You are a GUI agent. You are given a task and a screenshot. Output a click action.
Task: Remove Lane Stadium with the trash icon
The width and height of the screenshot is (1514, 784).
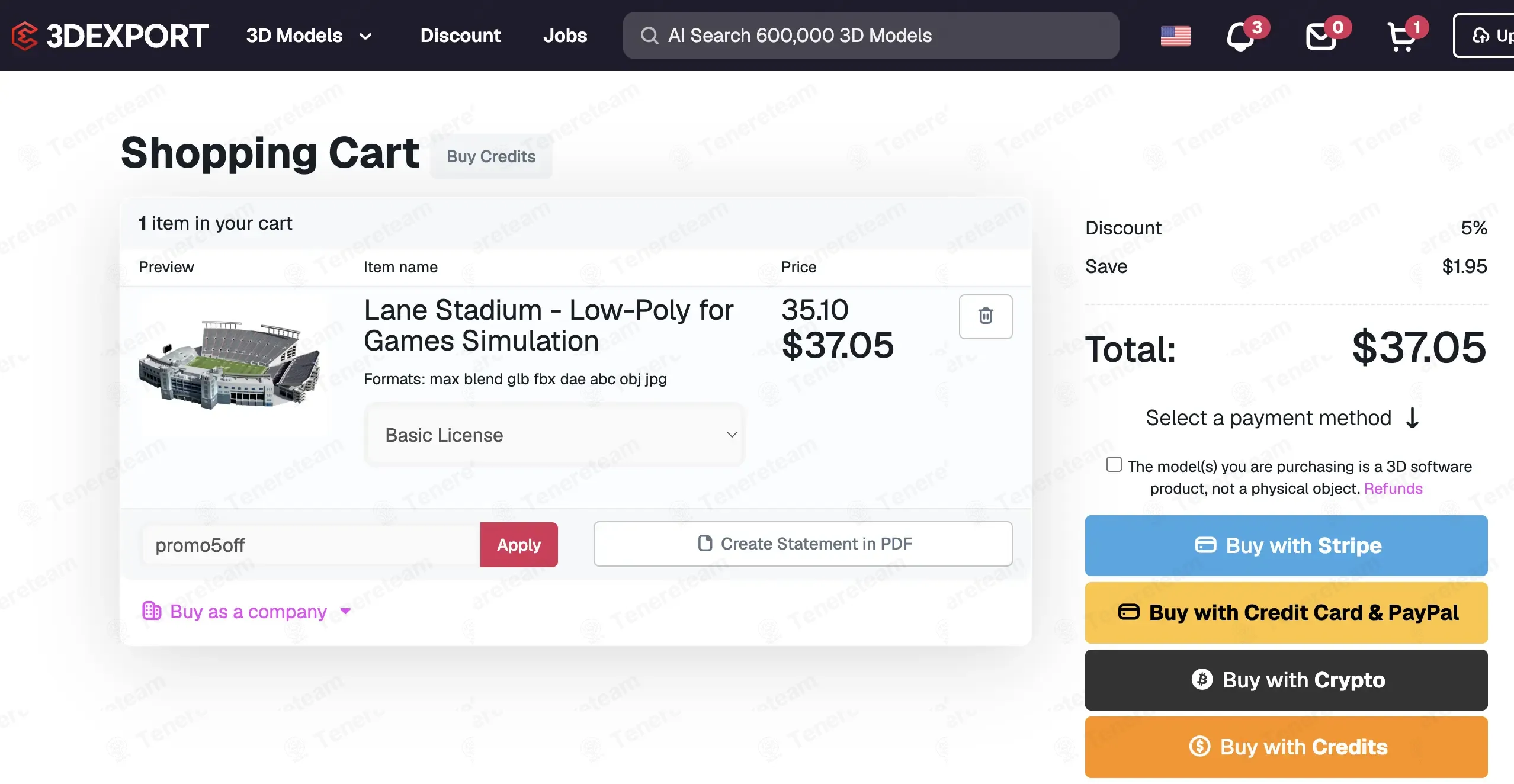tap(986, 316)
